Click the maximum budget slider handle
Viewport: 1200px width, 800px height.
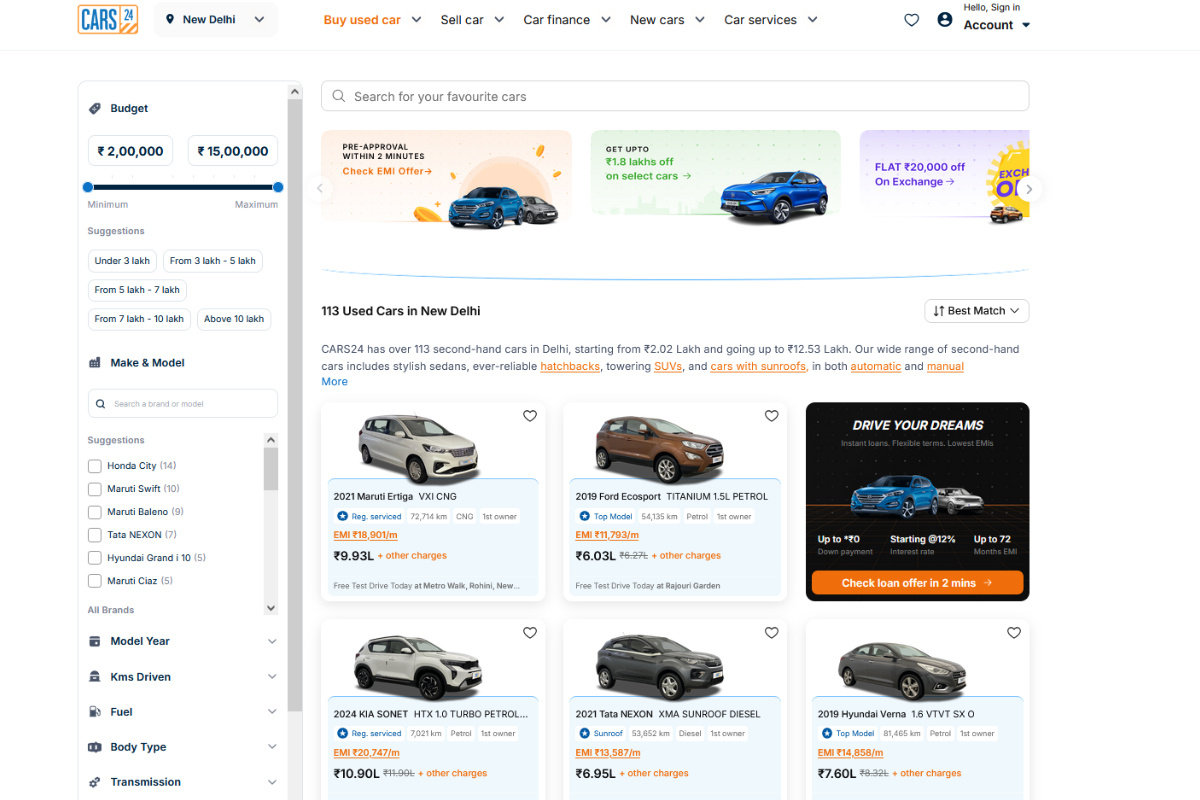pyautogui.click(x=278, y=187)
